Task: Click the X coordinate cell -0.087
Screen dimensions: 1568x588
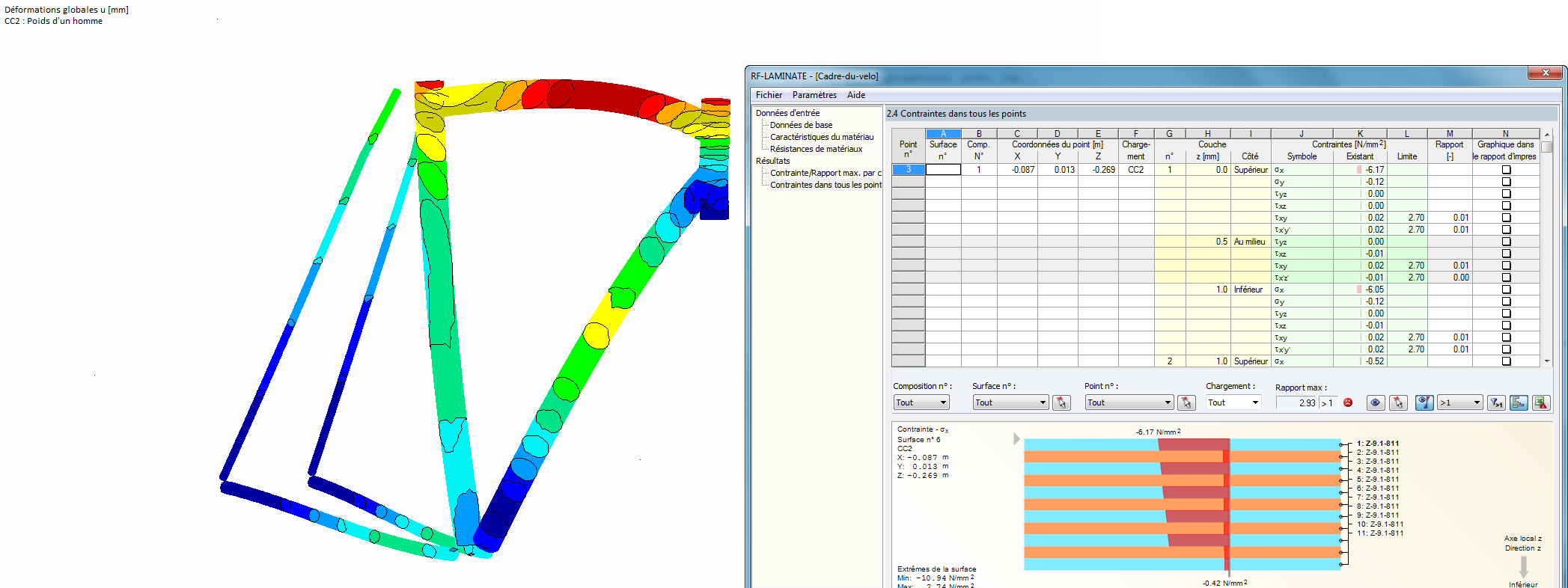Action: pyautogui.click(x=1016, y=170)
